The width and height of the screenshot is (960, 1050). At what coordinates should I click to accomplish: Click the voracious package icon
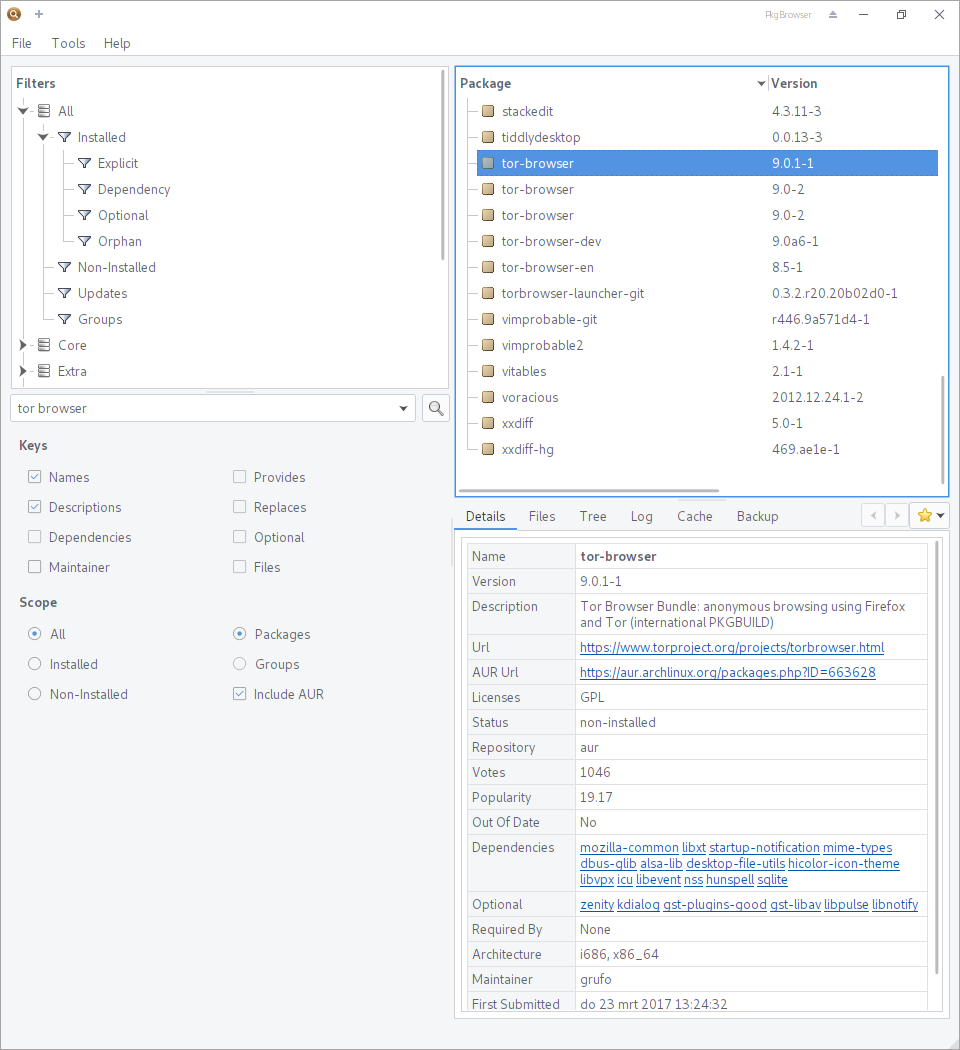click(x=488, y=397)
